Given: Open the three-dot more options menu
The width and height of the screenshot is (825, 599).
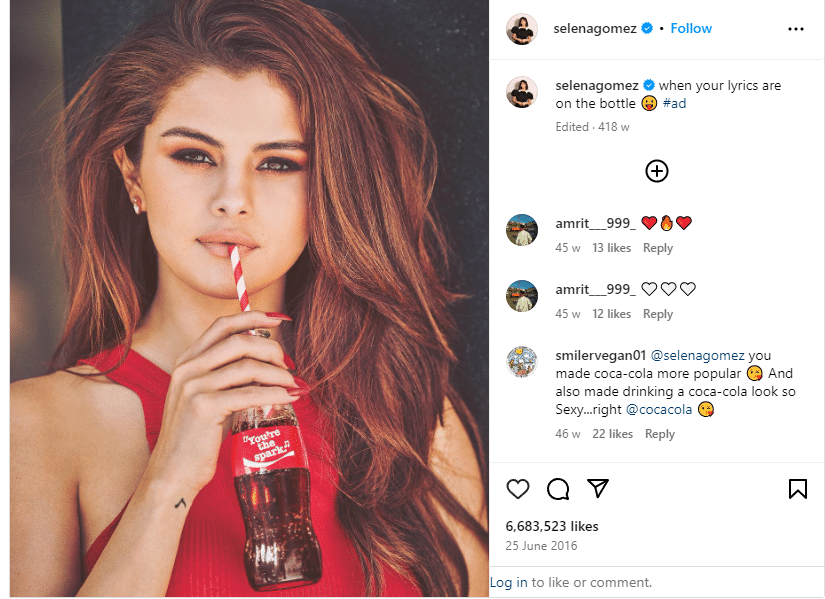Looking at the screenshot, I should 796,29.
